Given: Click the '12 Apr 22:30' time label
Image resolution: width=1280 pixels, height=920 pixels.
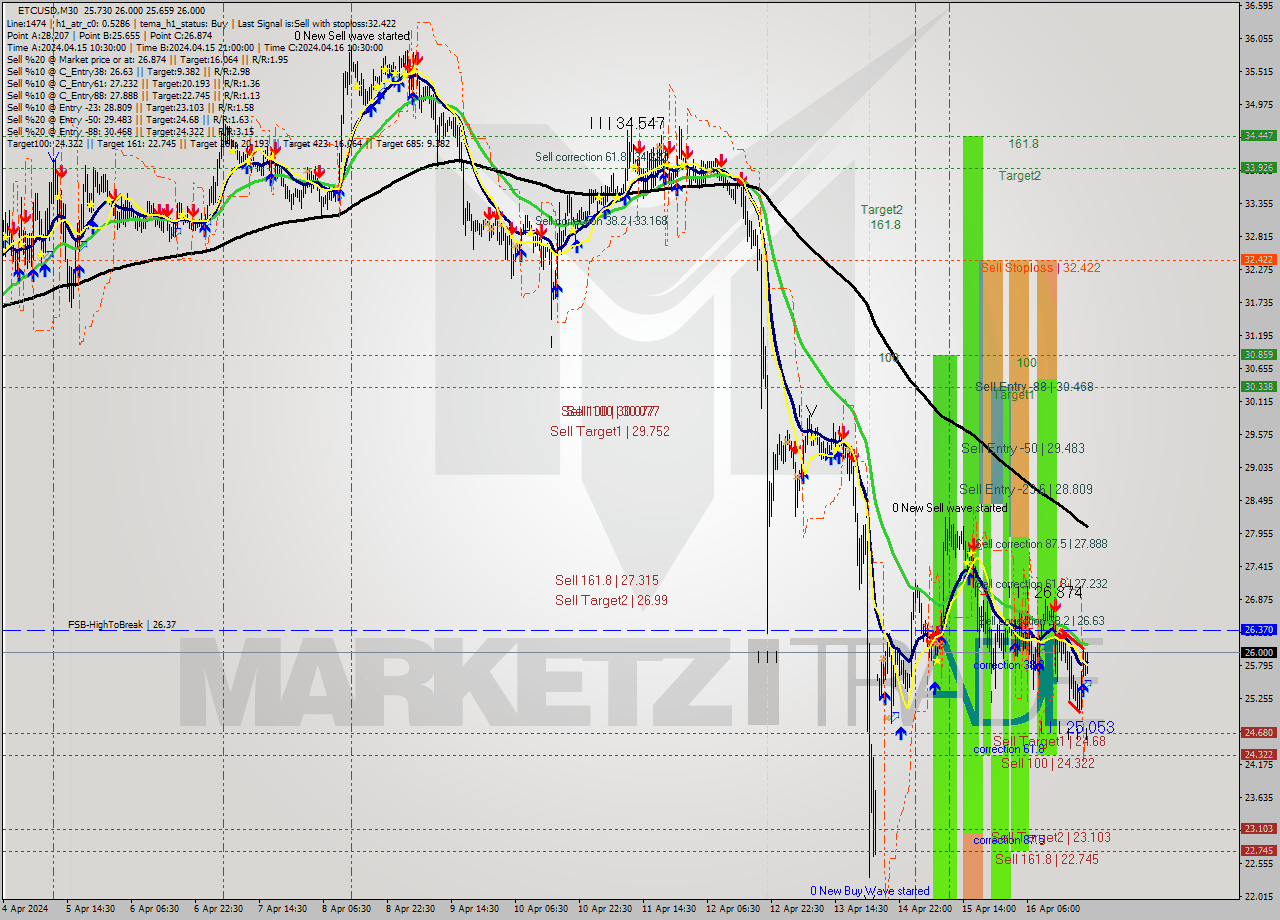Looking at the screenshot, I should [x=797, y=909].
